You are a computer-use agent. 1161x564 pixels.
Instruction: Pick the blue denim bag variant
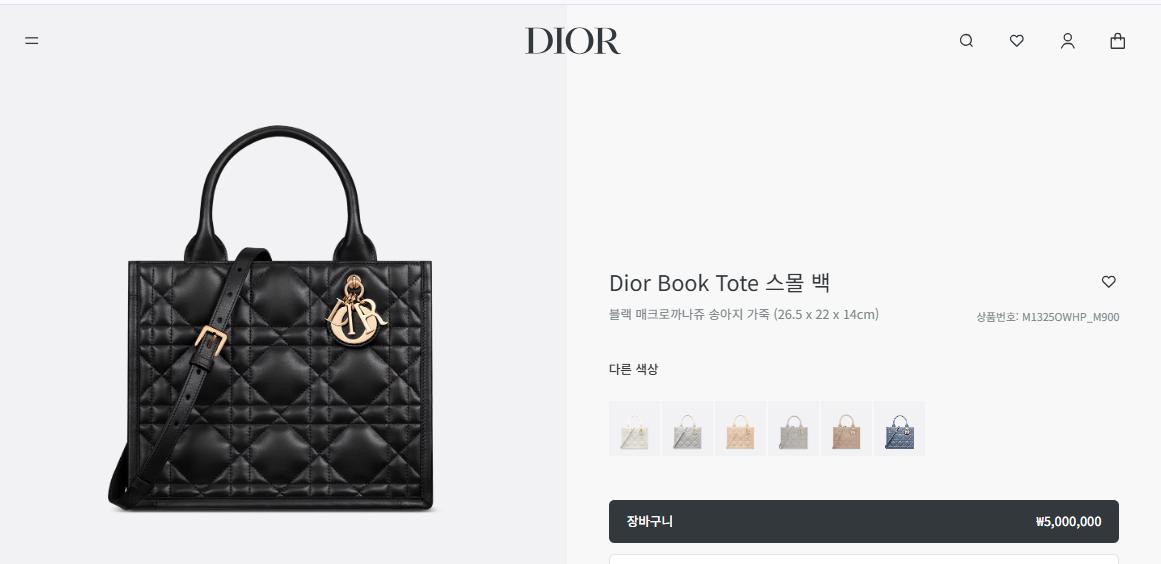pyautogui.click(x=900, y=429)
